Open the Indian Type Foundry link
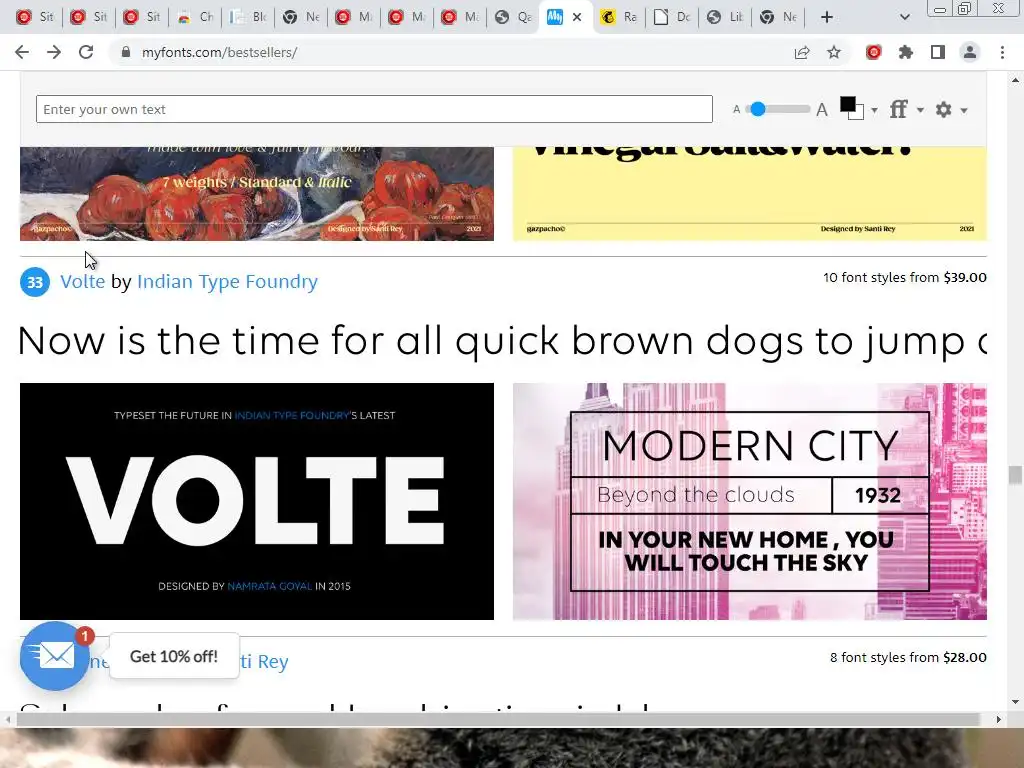This screenshot has height=768, width=1024. click(227, 281)
